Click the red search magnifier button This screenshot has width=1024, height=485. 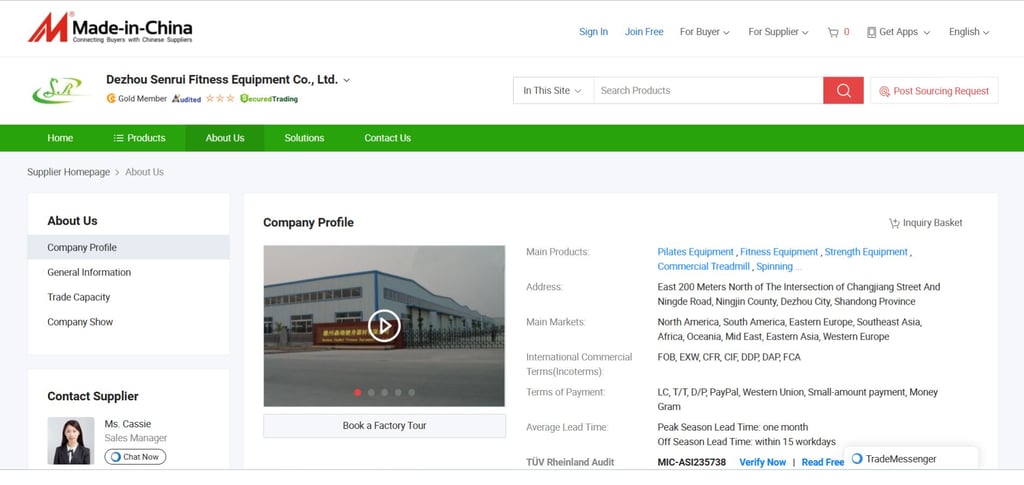(x=843, y=91)
